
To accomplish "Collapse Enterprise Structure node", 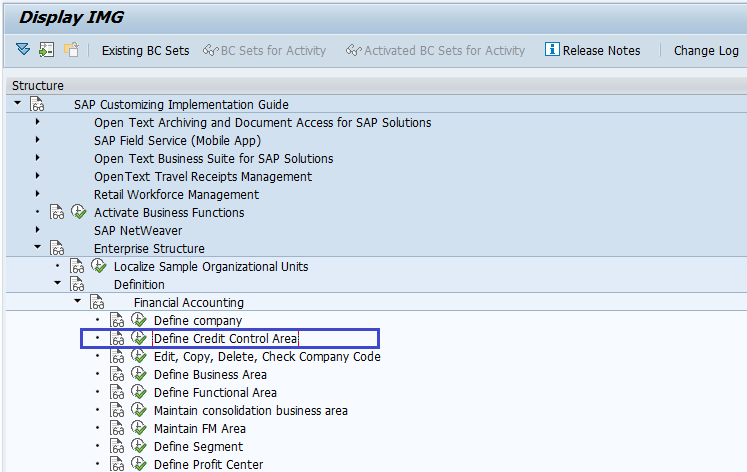I will (38, 247).
